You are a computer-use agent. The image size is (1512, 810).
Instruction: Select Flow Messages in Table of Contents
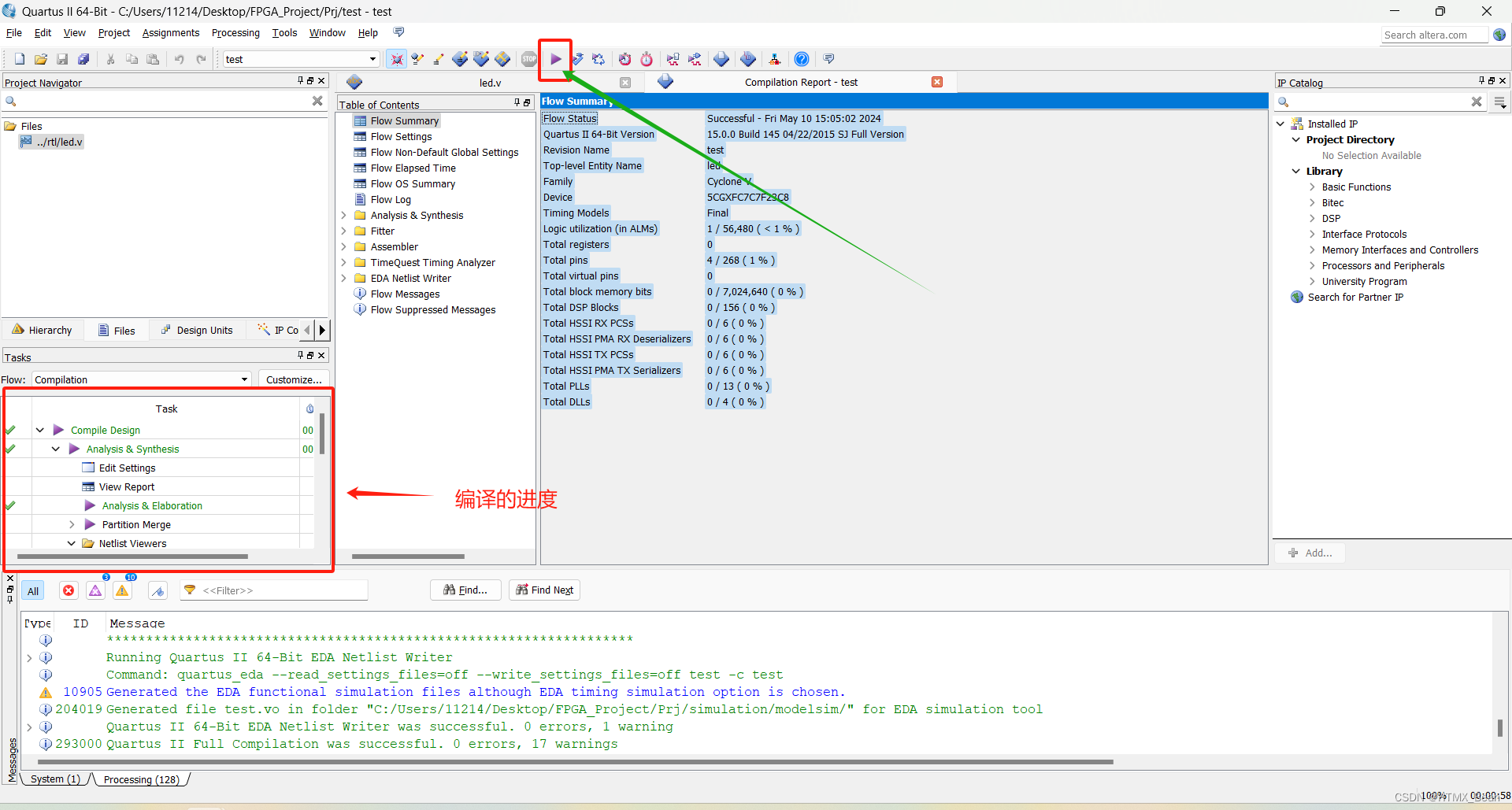pyautogui.click(x=405, y=294)
